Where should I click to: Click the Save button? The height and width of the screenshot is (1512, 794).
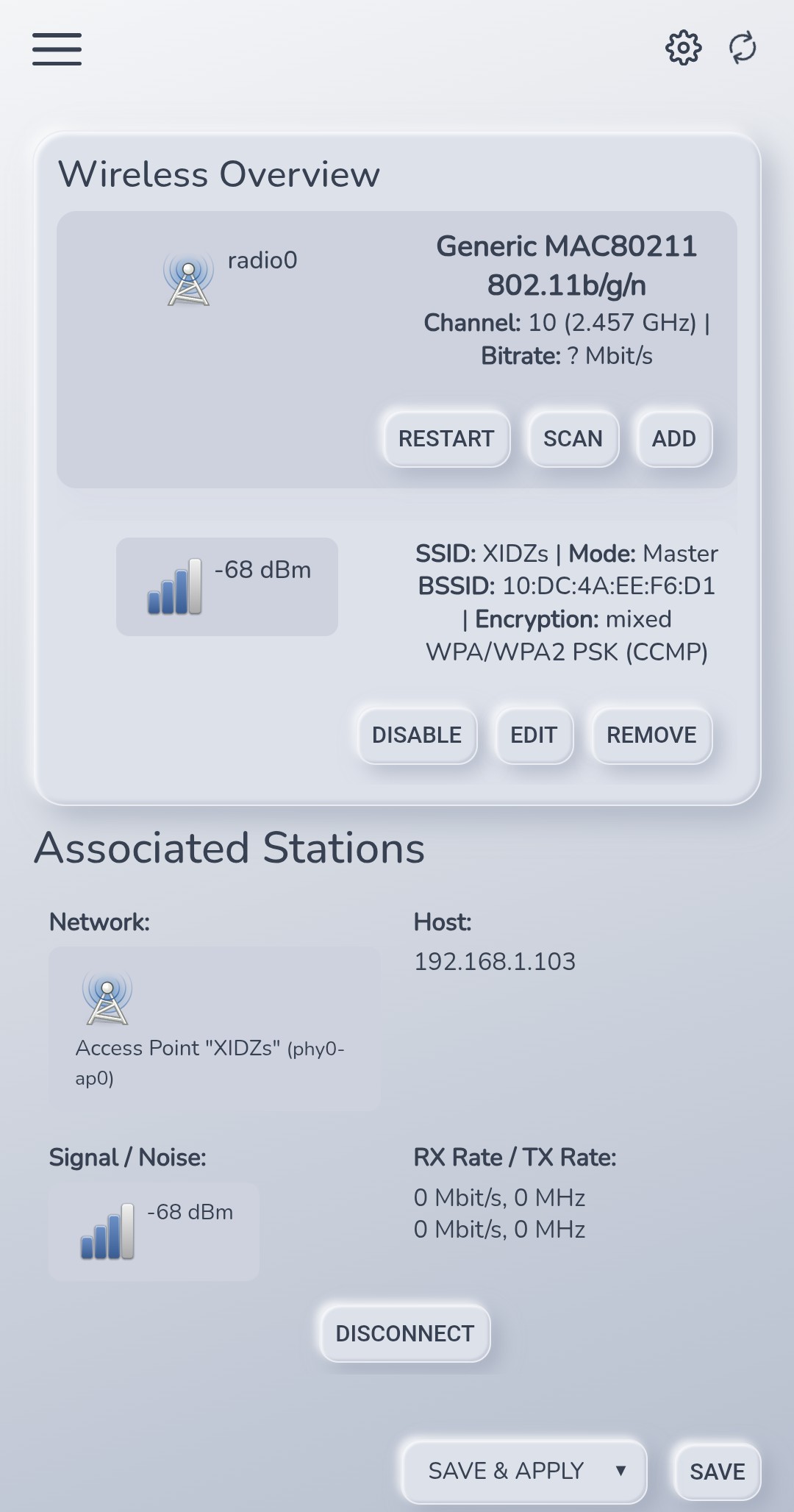coord(718,1472)
